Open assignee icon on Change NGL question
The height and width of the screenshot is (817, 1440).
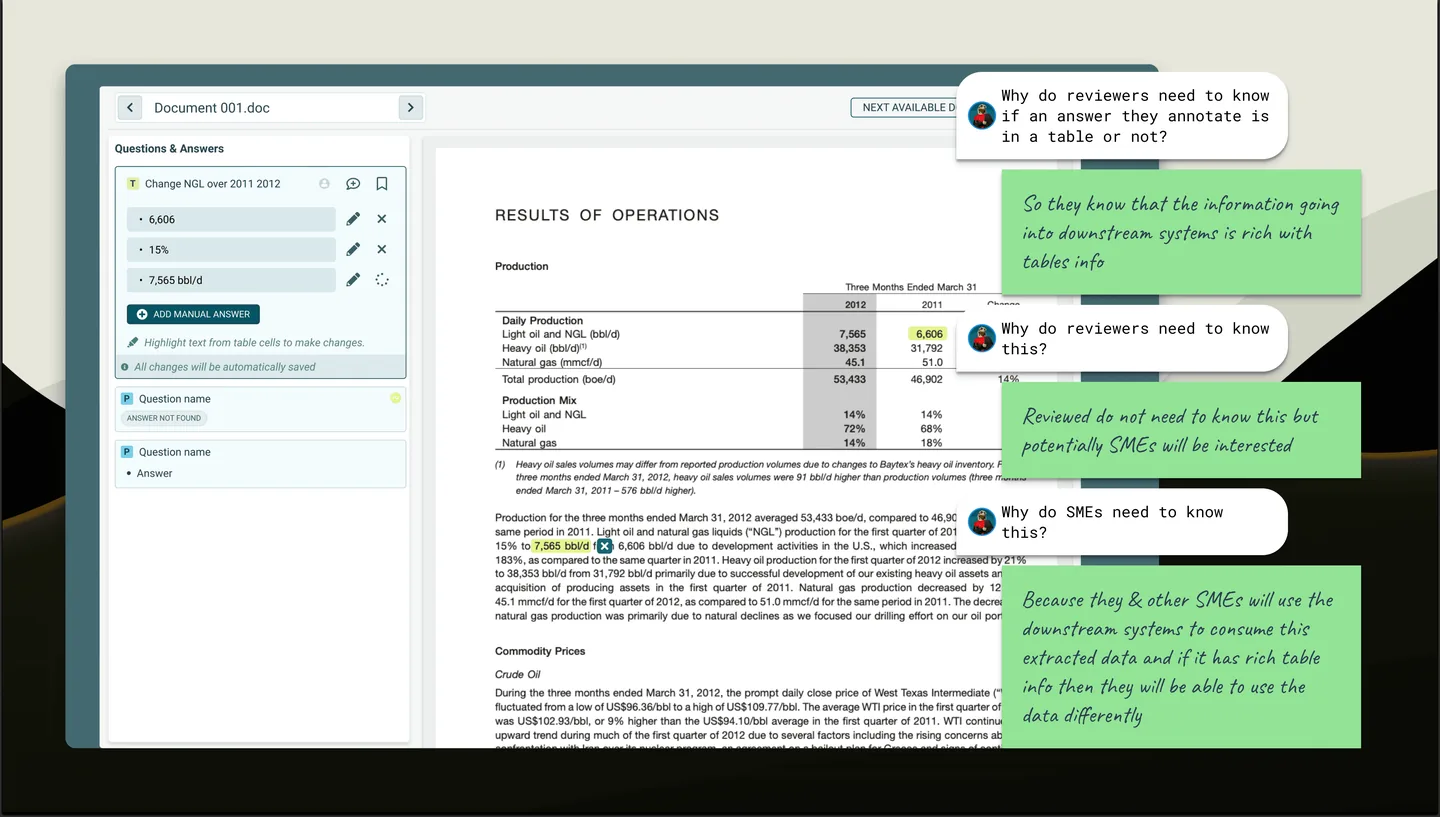pos(324,184)
